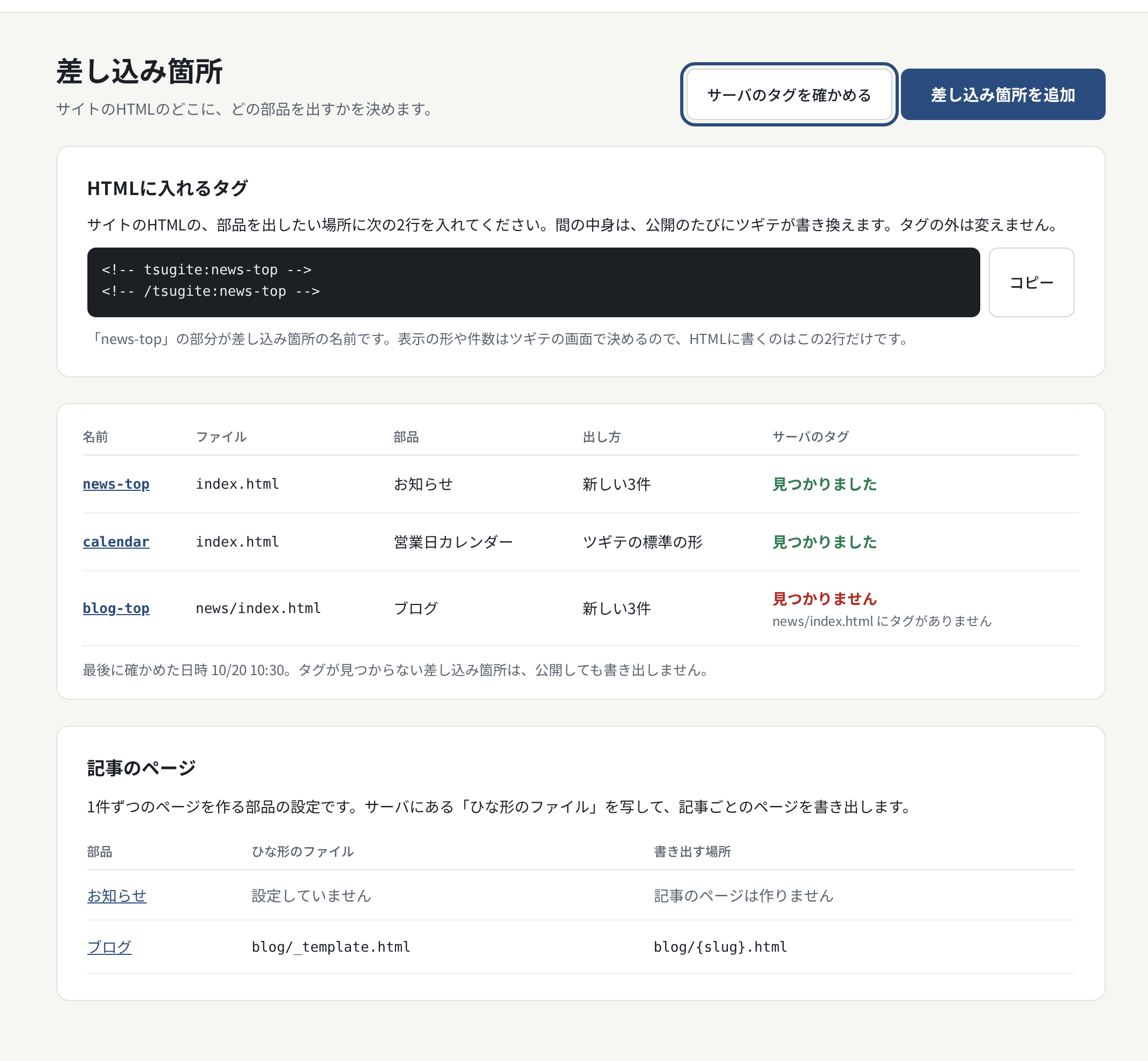Click the 書き出す場所 column header

pos(692,851)
